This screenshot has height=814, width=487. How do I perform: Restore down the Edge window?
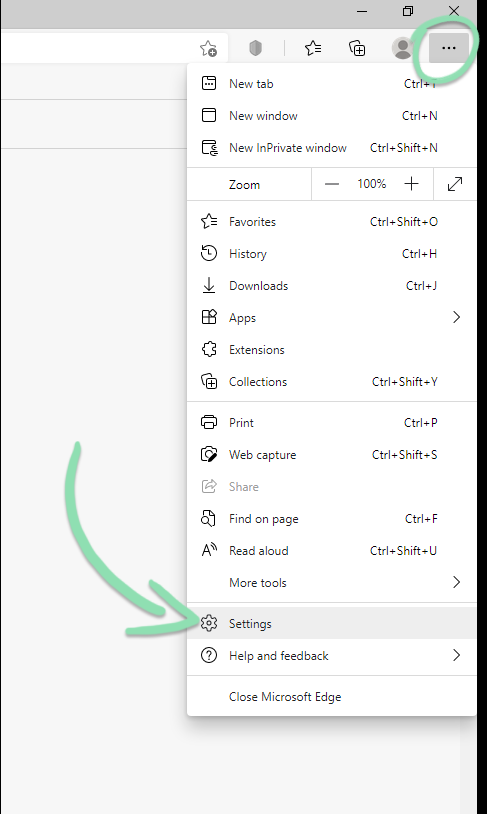(408, 11)
